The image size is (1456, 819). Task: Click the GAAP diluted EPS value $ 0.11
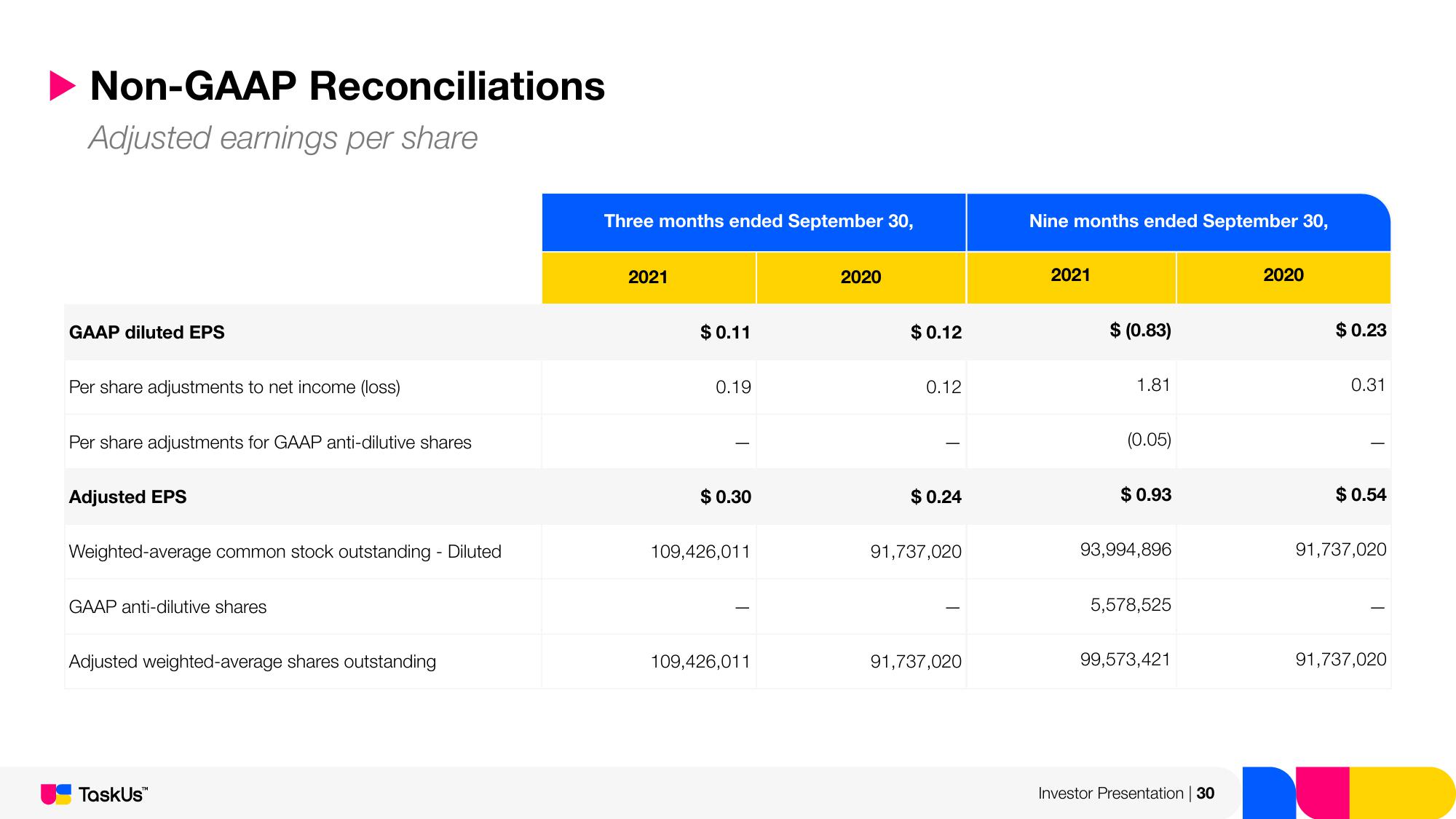pyautogui.click(x=725, y=333)
